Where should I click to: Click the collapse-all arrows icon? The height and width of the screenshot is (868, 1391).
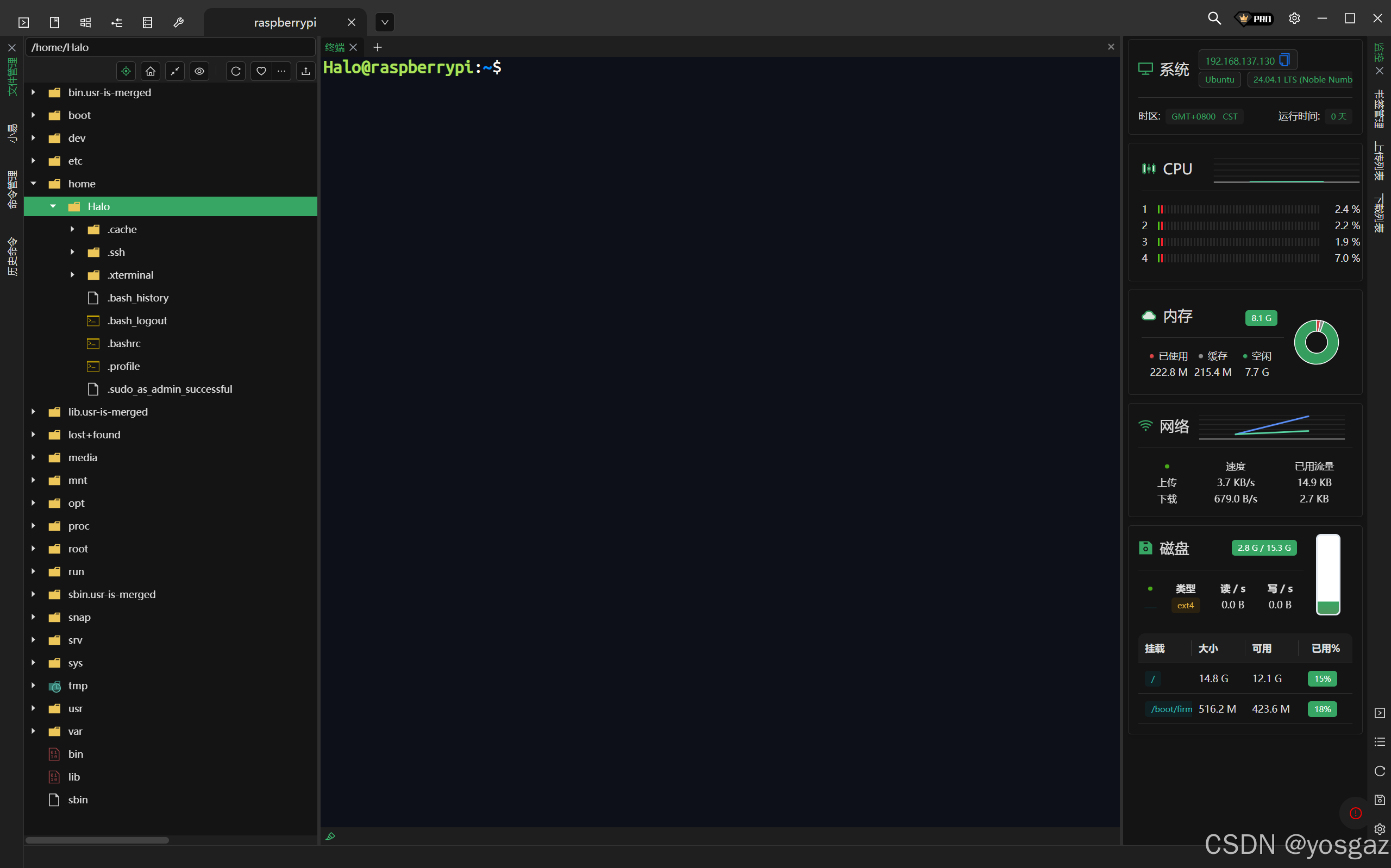tap(174, 71)
